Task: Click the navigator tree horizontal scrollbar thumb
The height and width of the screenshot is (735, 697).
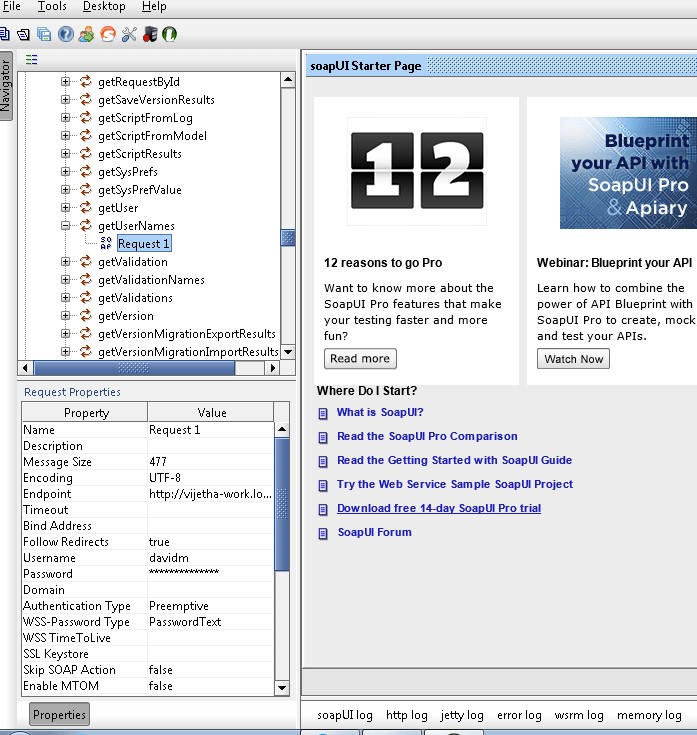Action: 134,368
